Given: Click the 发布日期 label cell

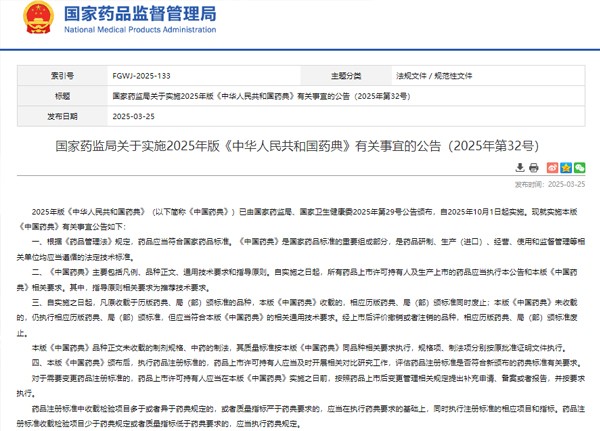Looking at the screenshot, I should coord(62,116).
